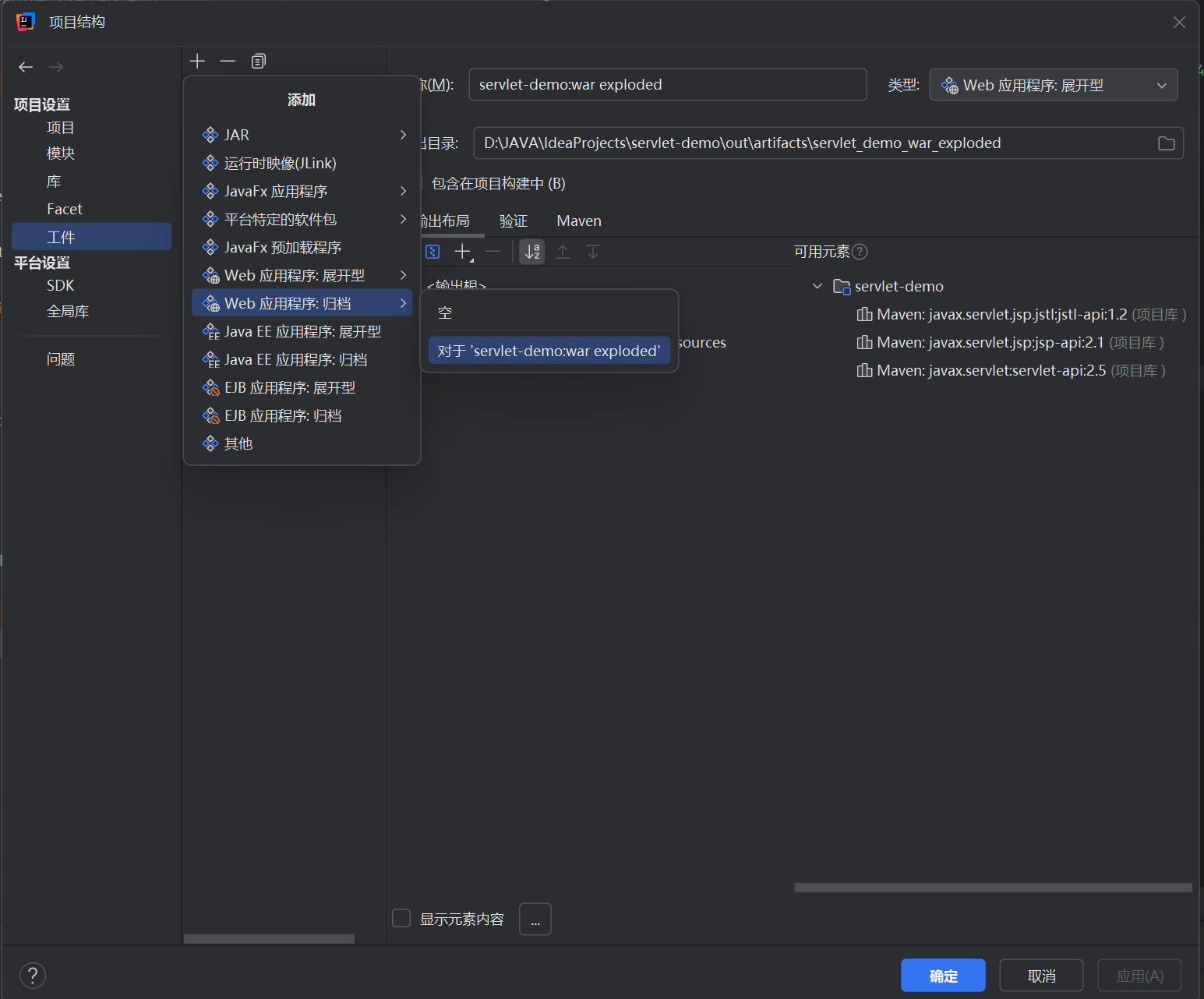Click the icon next to EJB 应用程序: 归档
The image size is (1204, 999).
pos(210,416)
